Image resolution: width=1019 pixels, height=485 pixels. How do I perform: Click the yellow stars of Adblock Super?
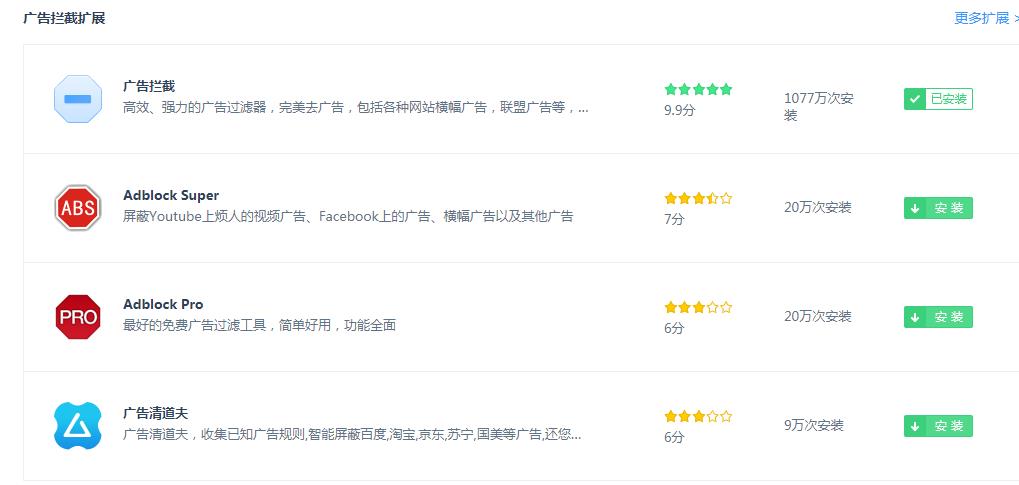coord(698,198)
